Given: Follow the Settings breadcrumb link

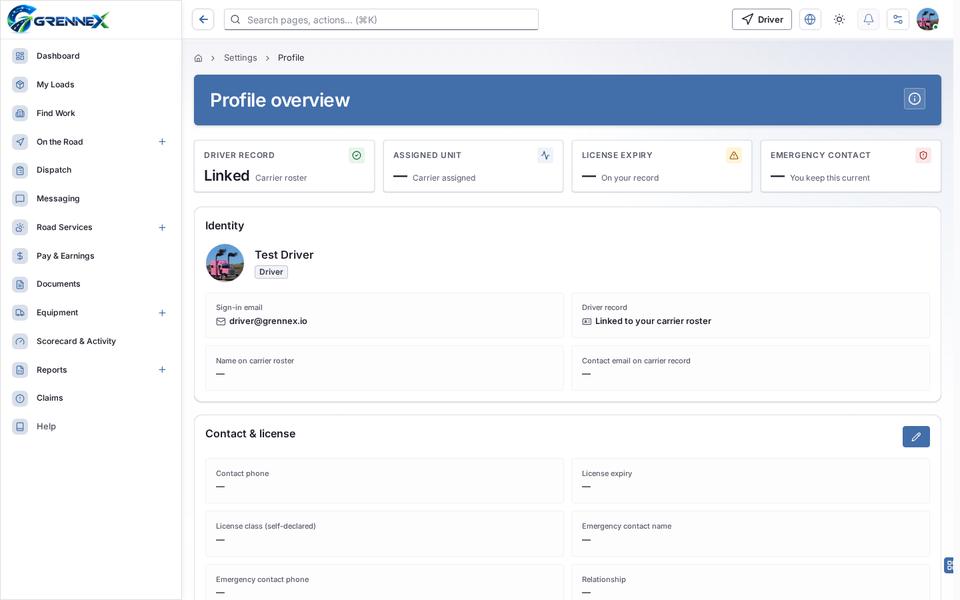Looking at the screenshot, I should pos(241,58).
